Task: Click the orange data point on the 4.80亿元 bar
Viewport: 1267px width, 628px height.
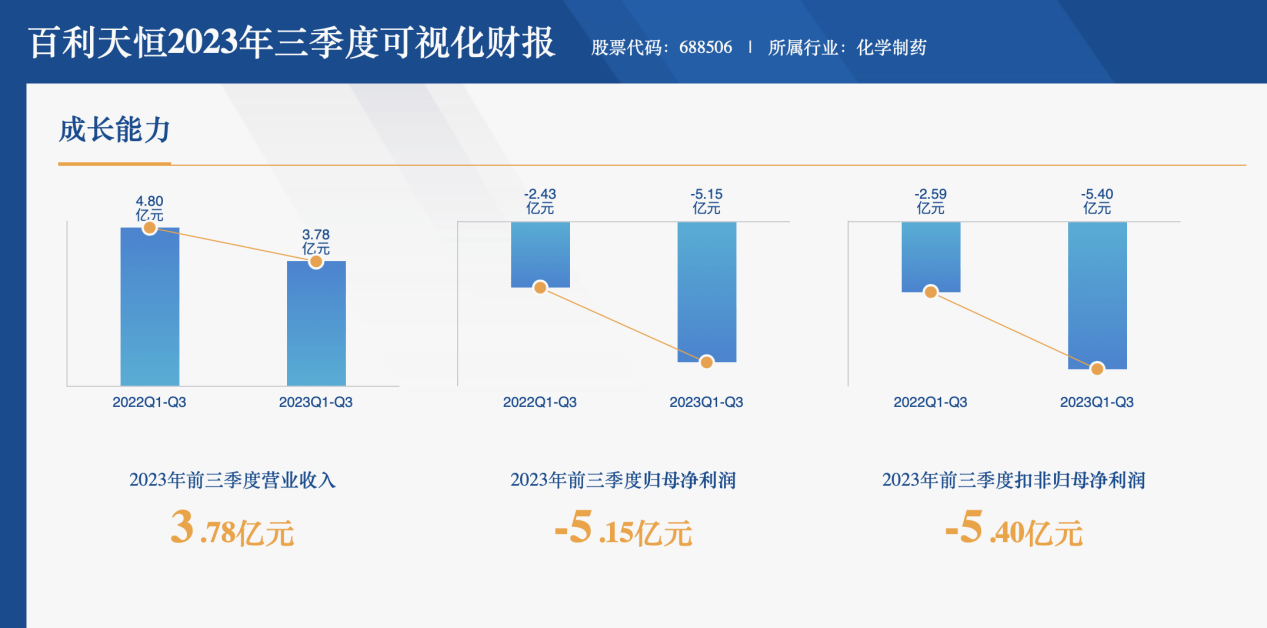Action: tap(150, 228)
